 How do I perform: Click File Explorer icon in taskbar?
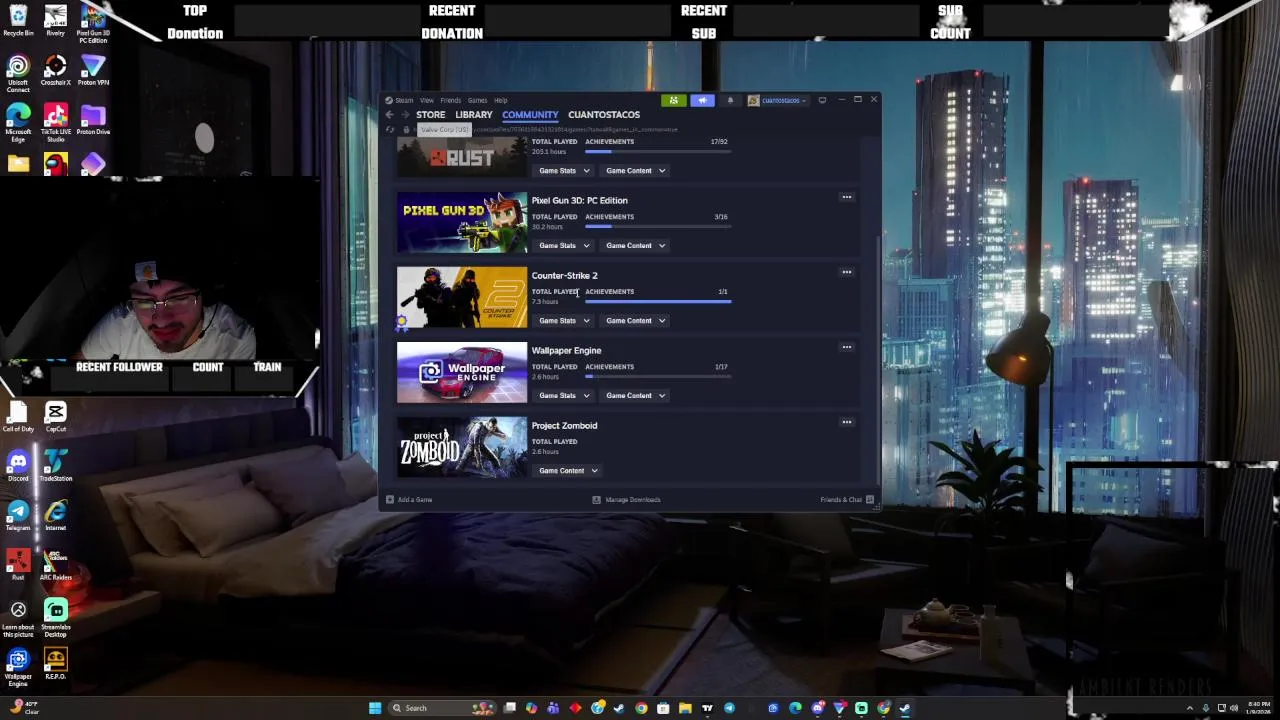click(x=685, y=708)
